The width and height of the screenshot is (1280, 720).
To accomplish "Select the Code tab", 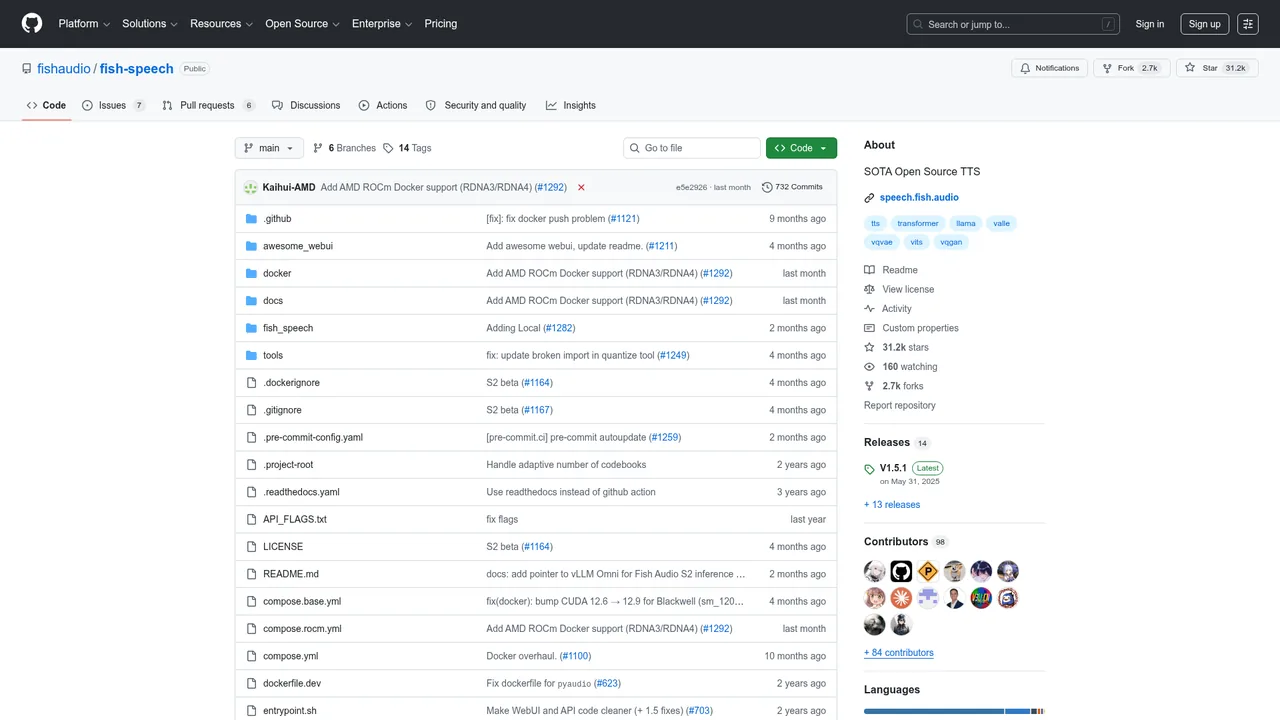I will pos(46,105).
